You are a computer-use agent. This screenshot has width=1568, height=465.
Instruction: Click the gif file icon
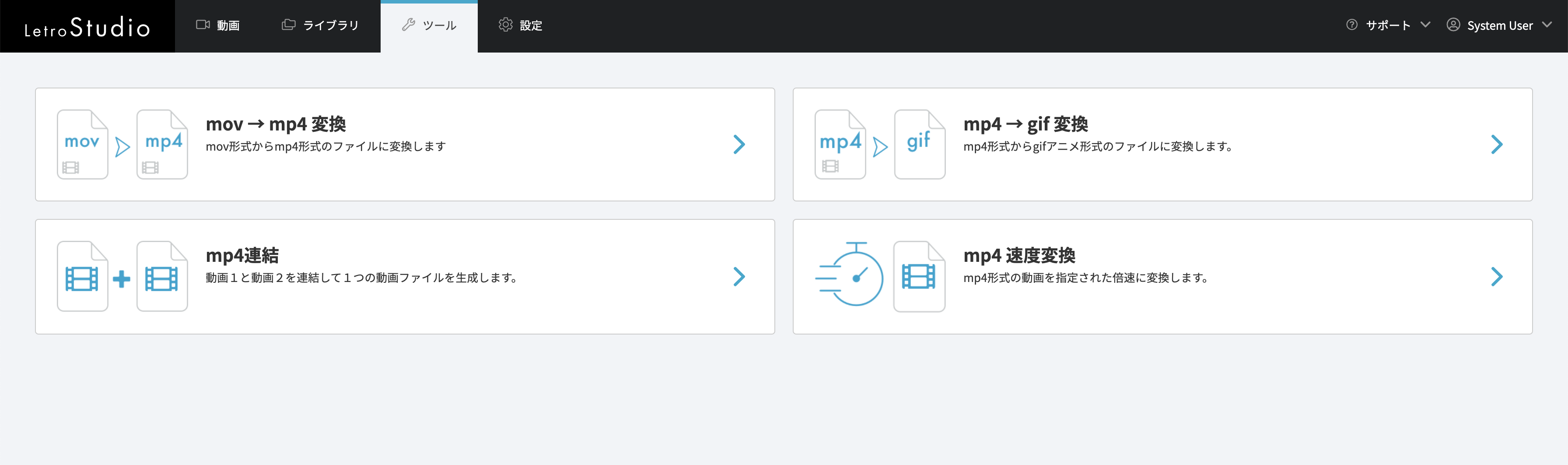coord(920,144)
